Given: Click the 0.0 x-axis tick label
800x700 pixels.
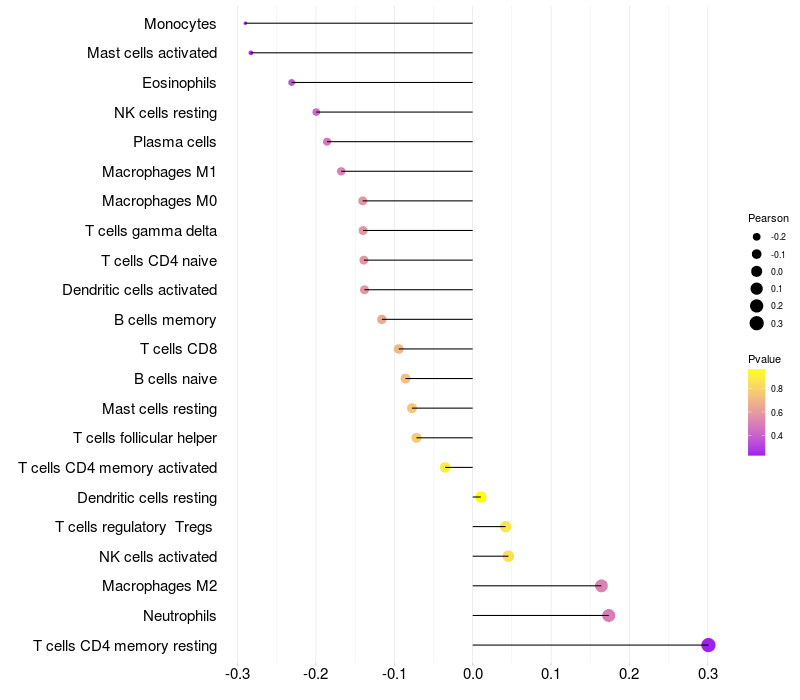Looking at the screenshot, I should [473, 675].
